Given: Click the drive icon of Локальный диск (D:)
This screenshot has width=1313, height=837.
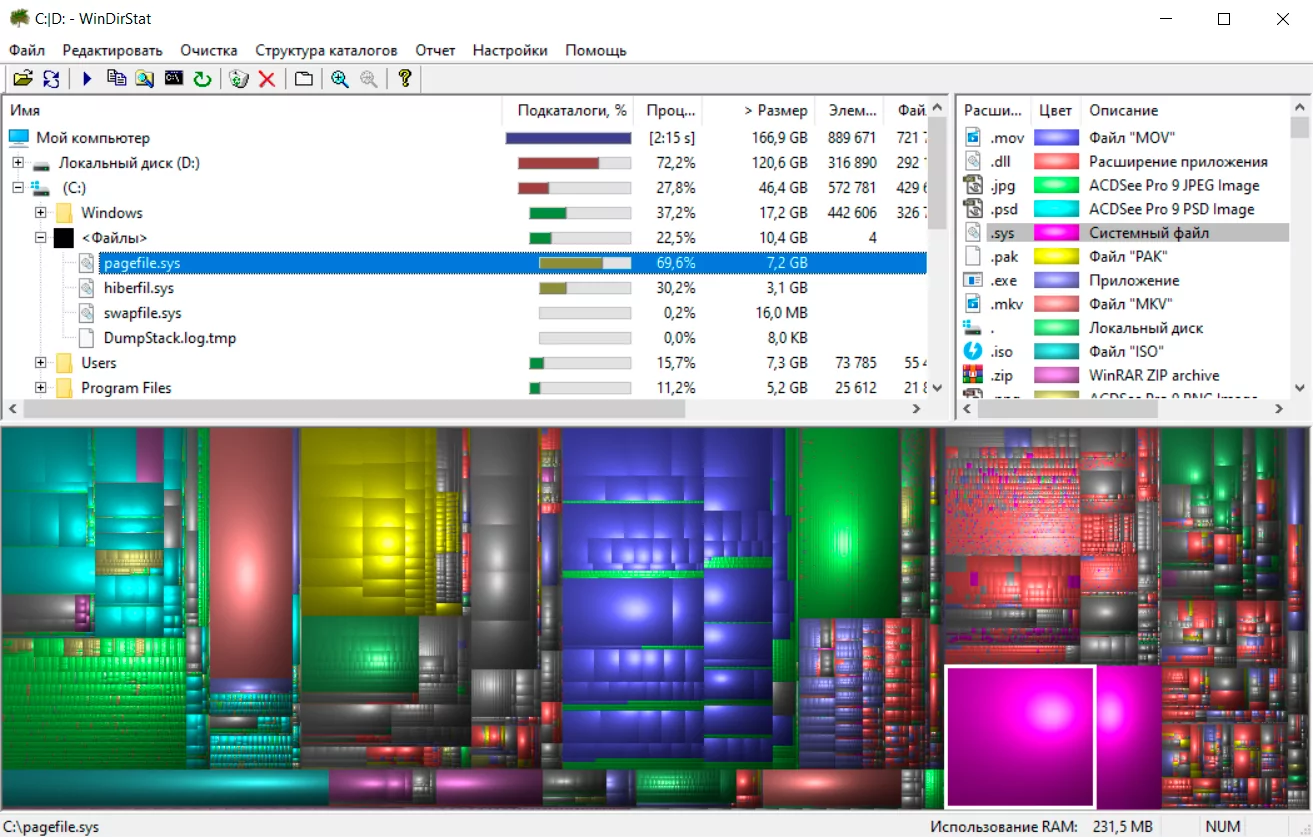Looking at the screenshot, I should pos(41,163).
